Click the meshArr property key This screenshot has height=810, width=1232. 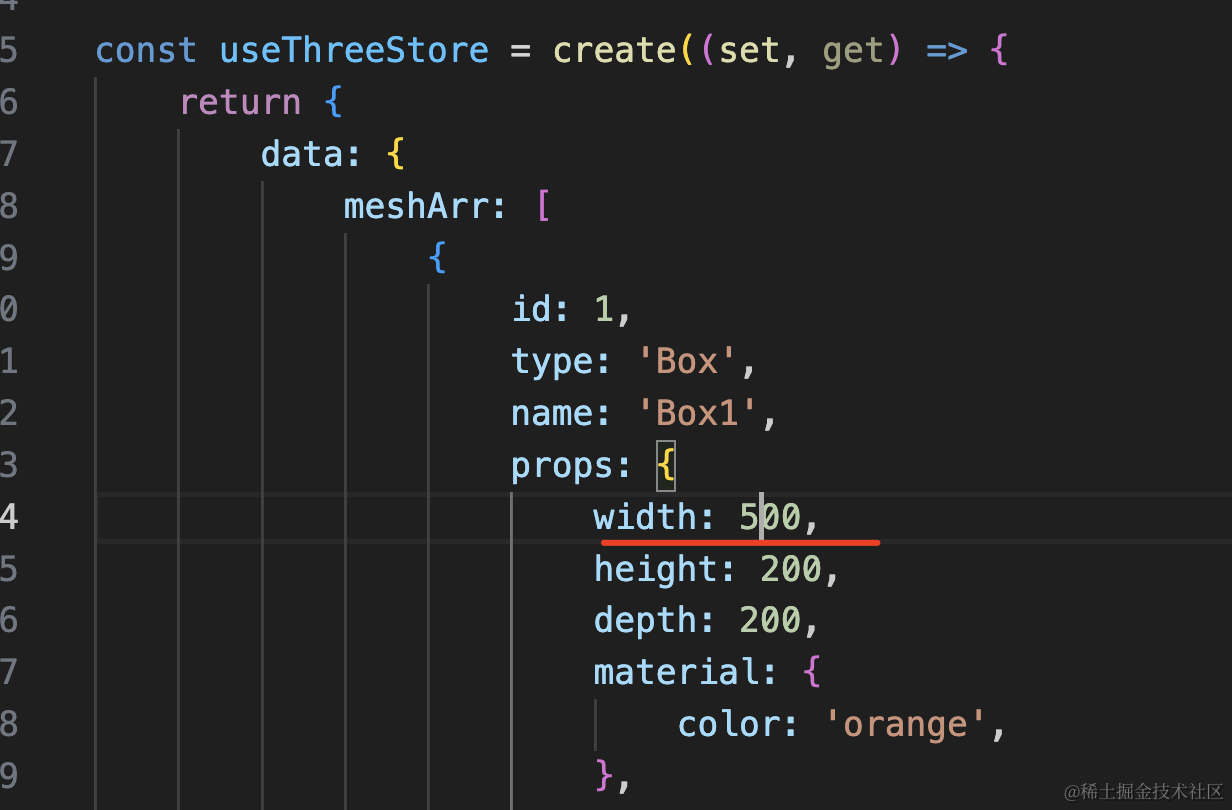(417, 206)
